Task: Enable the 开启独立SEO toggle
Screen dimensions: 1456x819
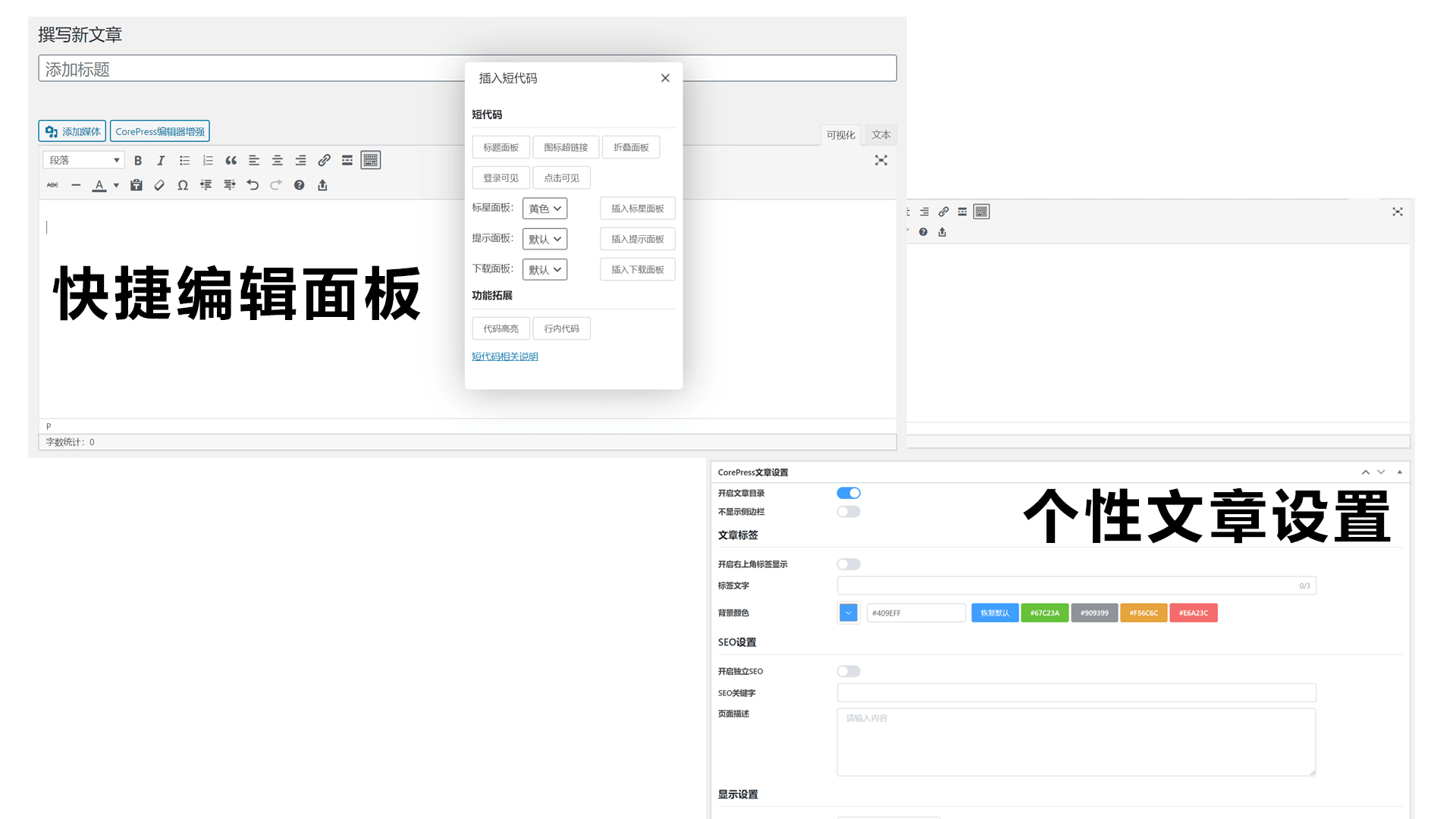Action: pos(848,671)
